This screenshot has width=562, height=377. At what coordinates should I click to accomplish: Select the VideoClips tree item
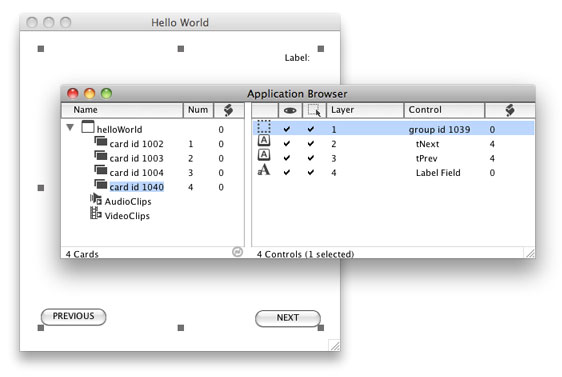tap(127, 216)
